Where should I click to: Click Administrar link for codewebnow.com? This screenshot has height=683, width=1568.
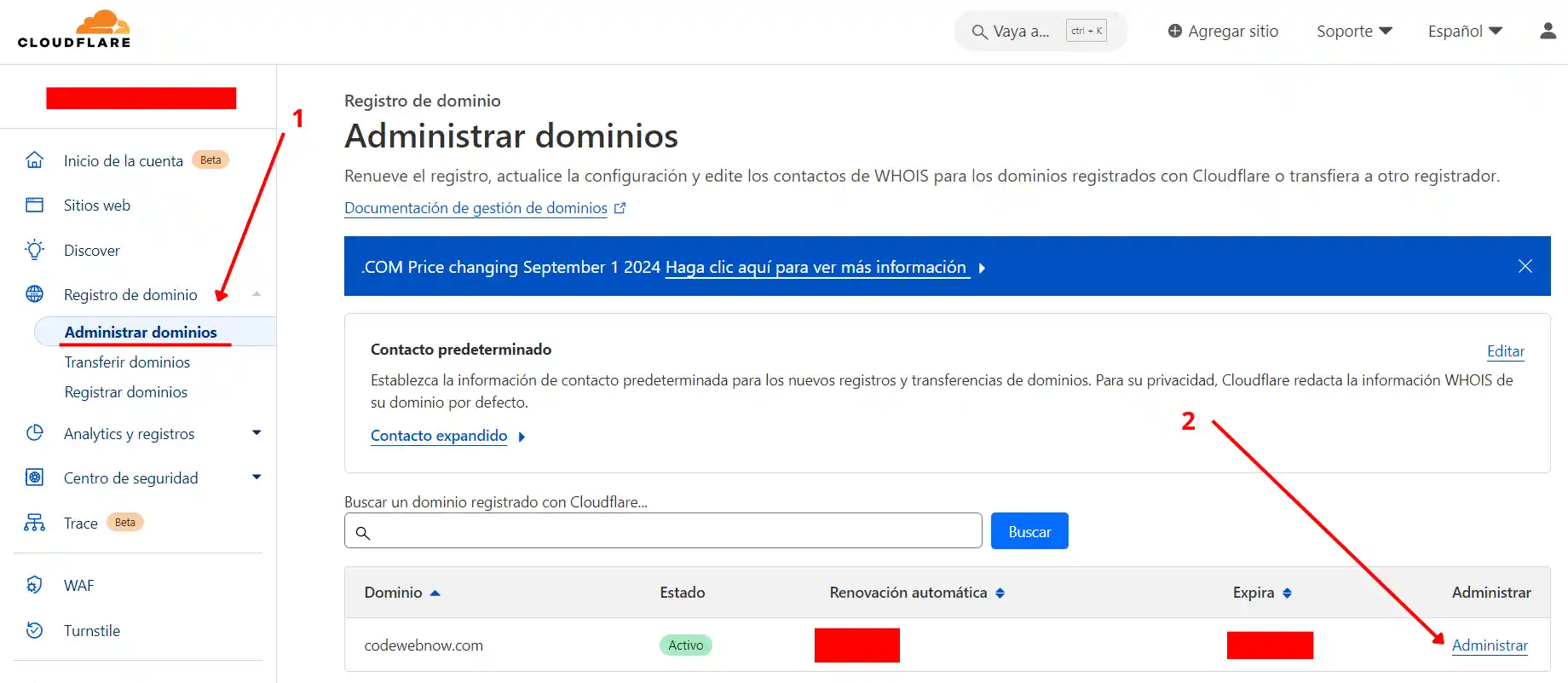point(1490,645)
